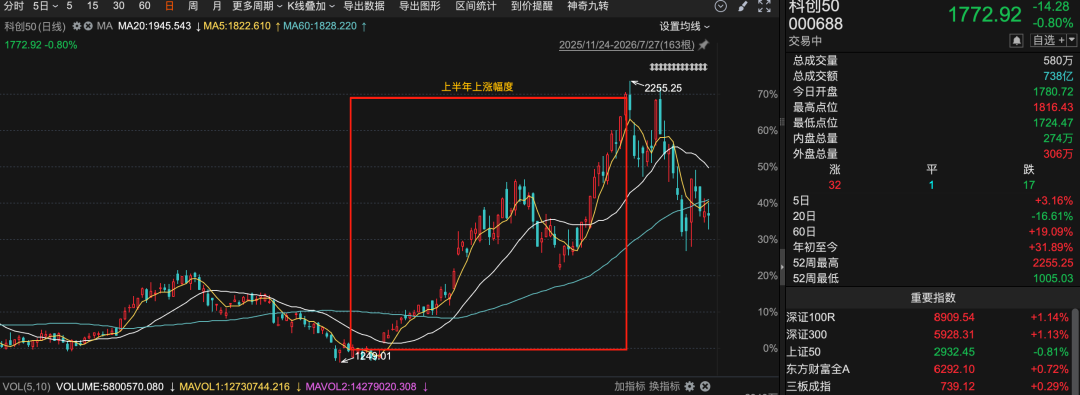Open MA indicator settings gear
The height and width of the screenshot is (395, 1080).
coord(77,26)
